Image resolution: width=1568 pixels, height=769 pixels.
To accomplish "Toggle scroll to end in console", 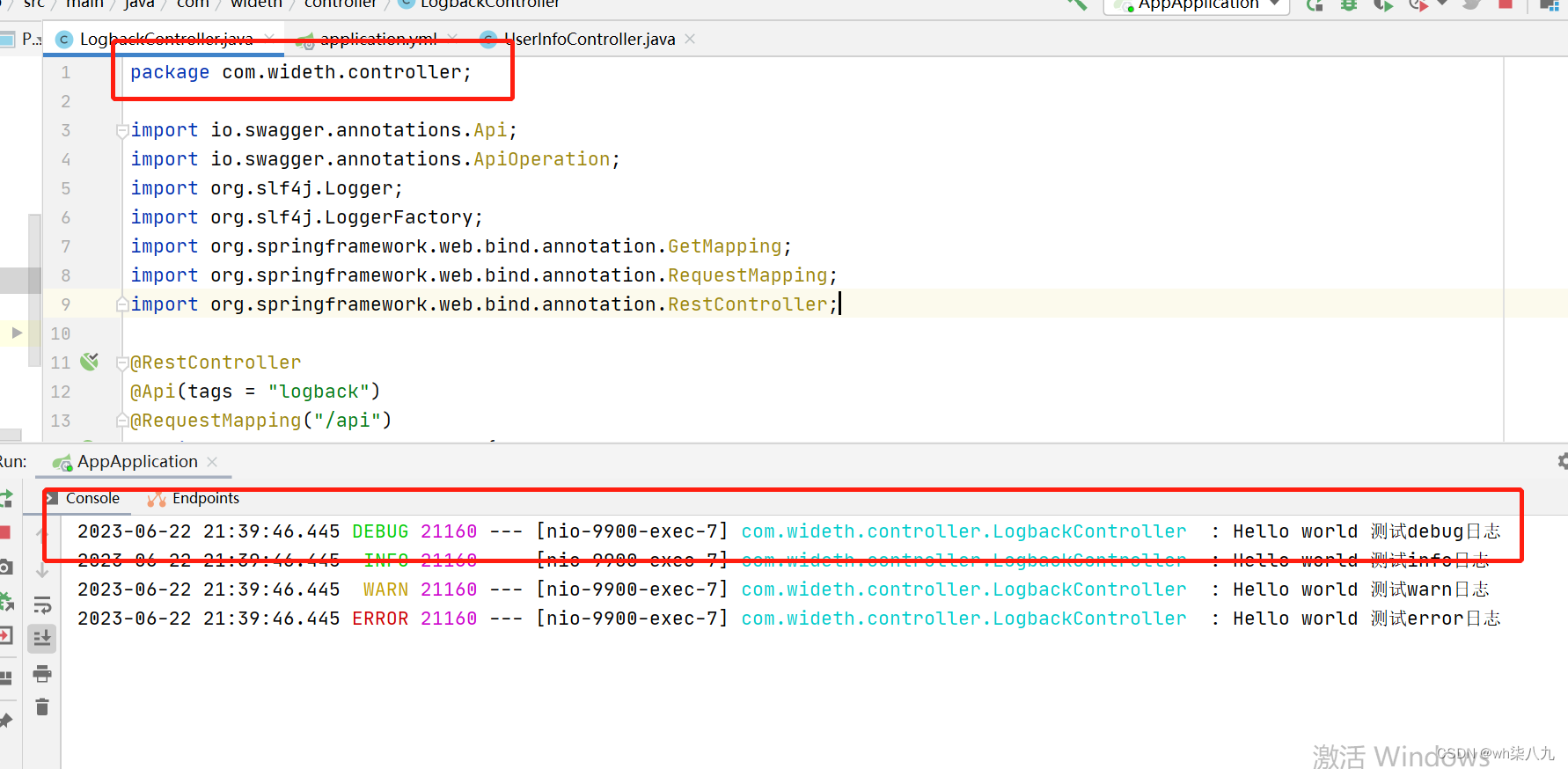I will pos(41,638).
